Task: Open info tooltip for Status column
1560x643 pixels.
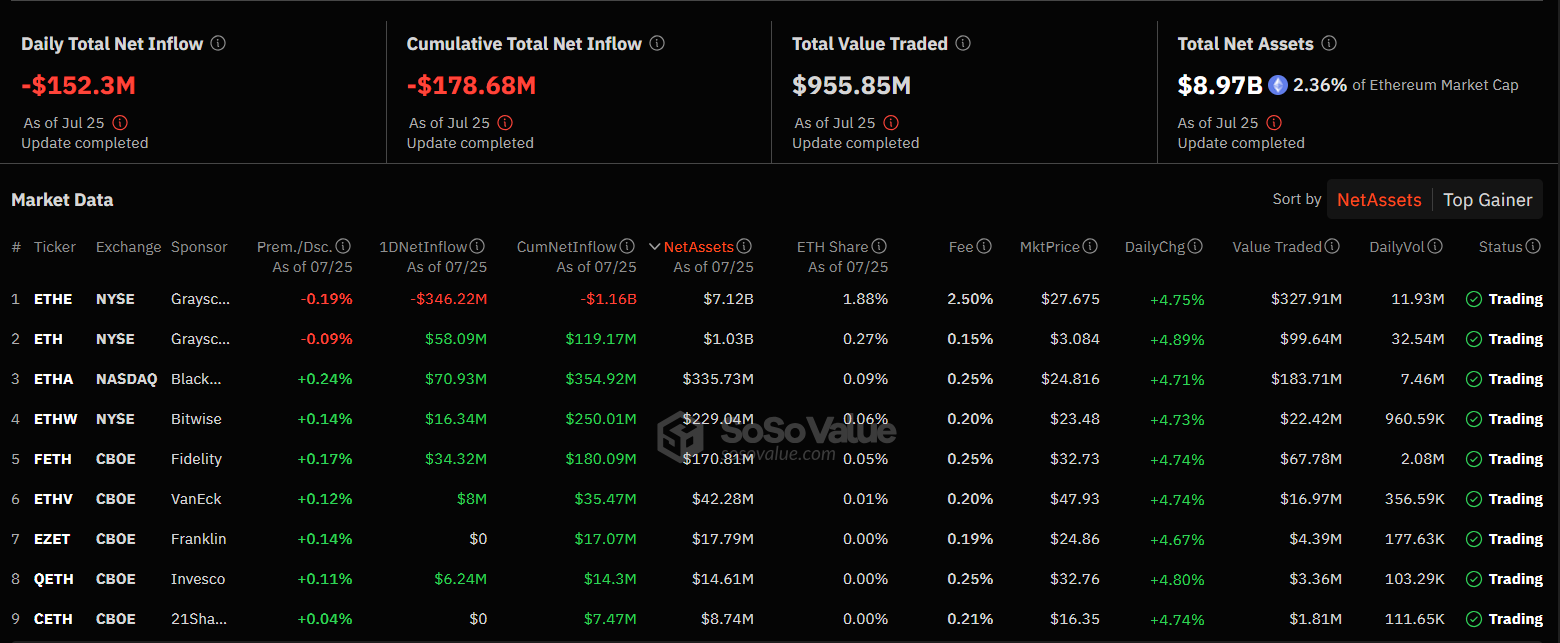Action: [1533, 246]
